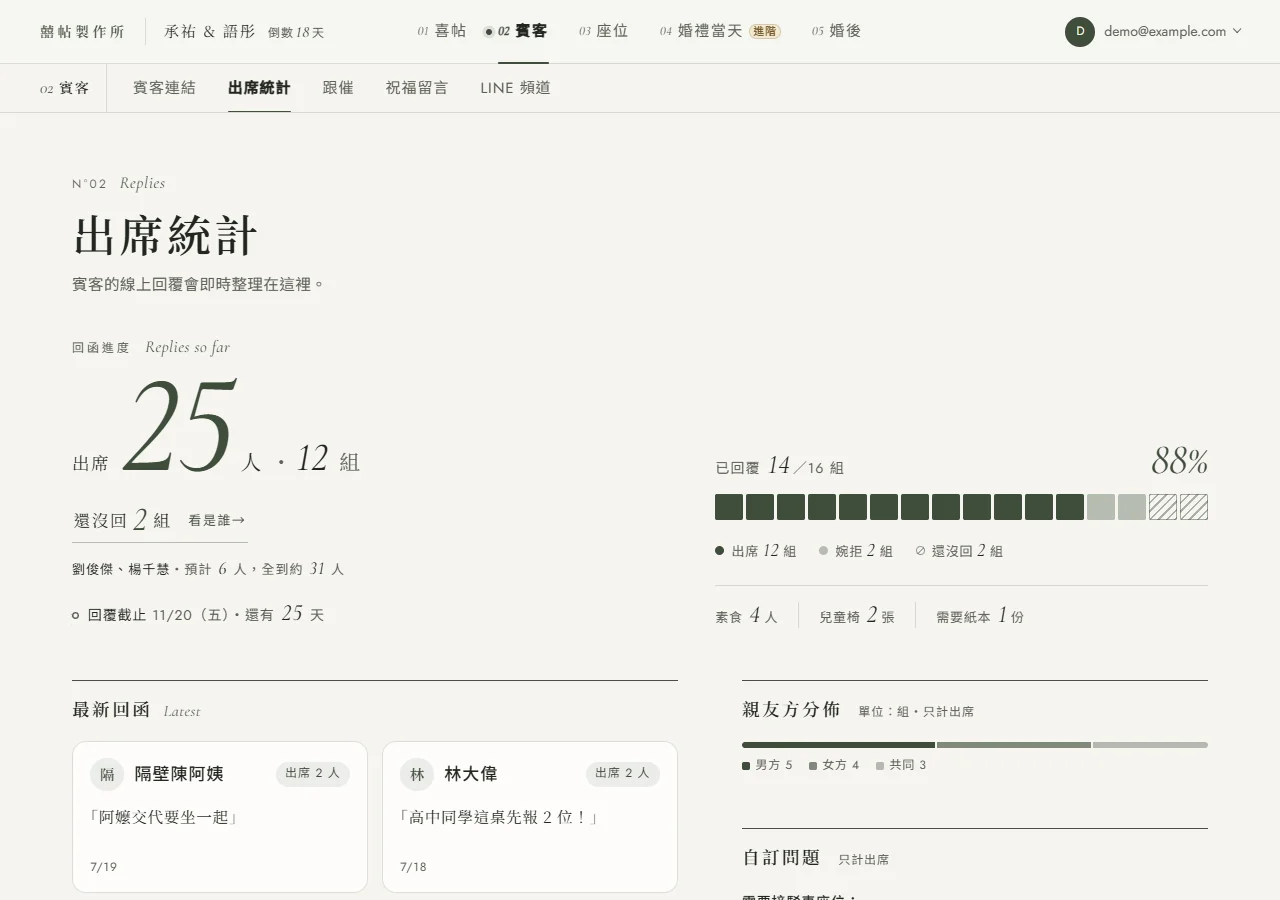The height and width of the screenshot is (900, 1280).
Task: Follow the 看是誰→ link
Action: click(x=217, y=521)
